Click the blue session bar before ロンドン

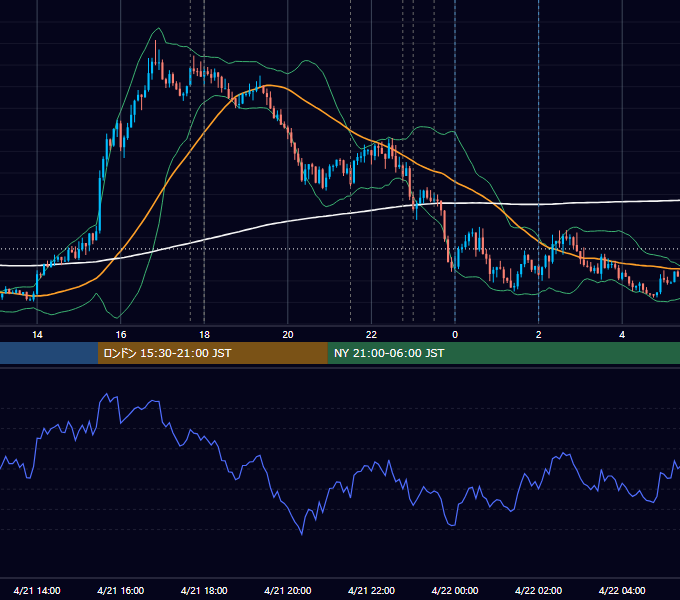[x=49, y=353]
